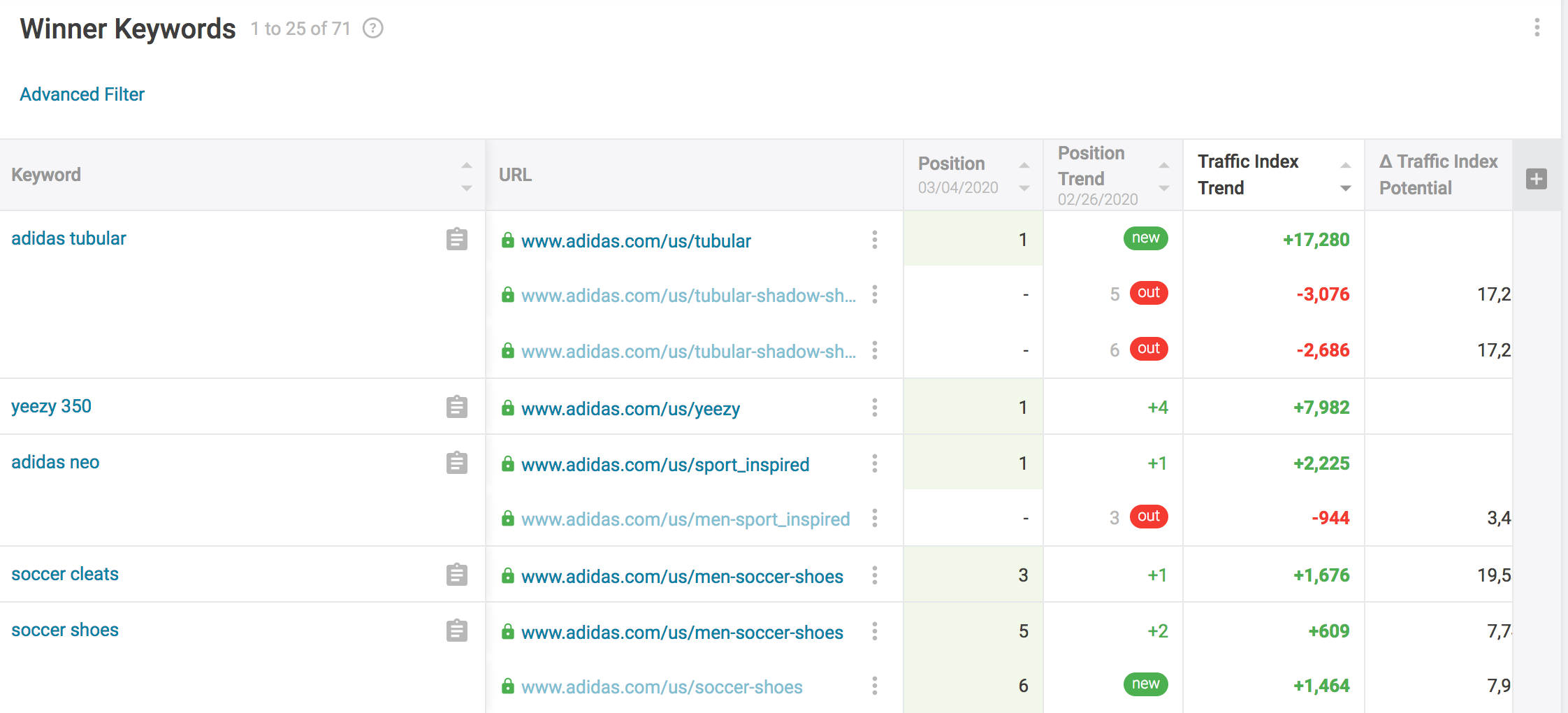Visit the www.adidas.com/us/men-sport_inspired link
This screenshot has height=713, width=1568.
tap(685, 519)
